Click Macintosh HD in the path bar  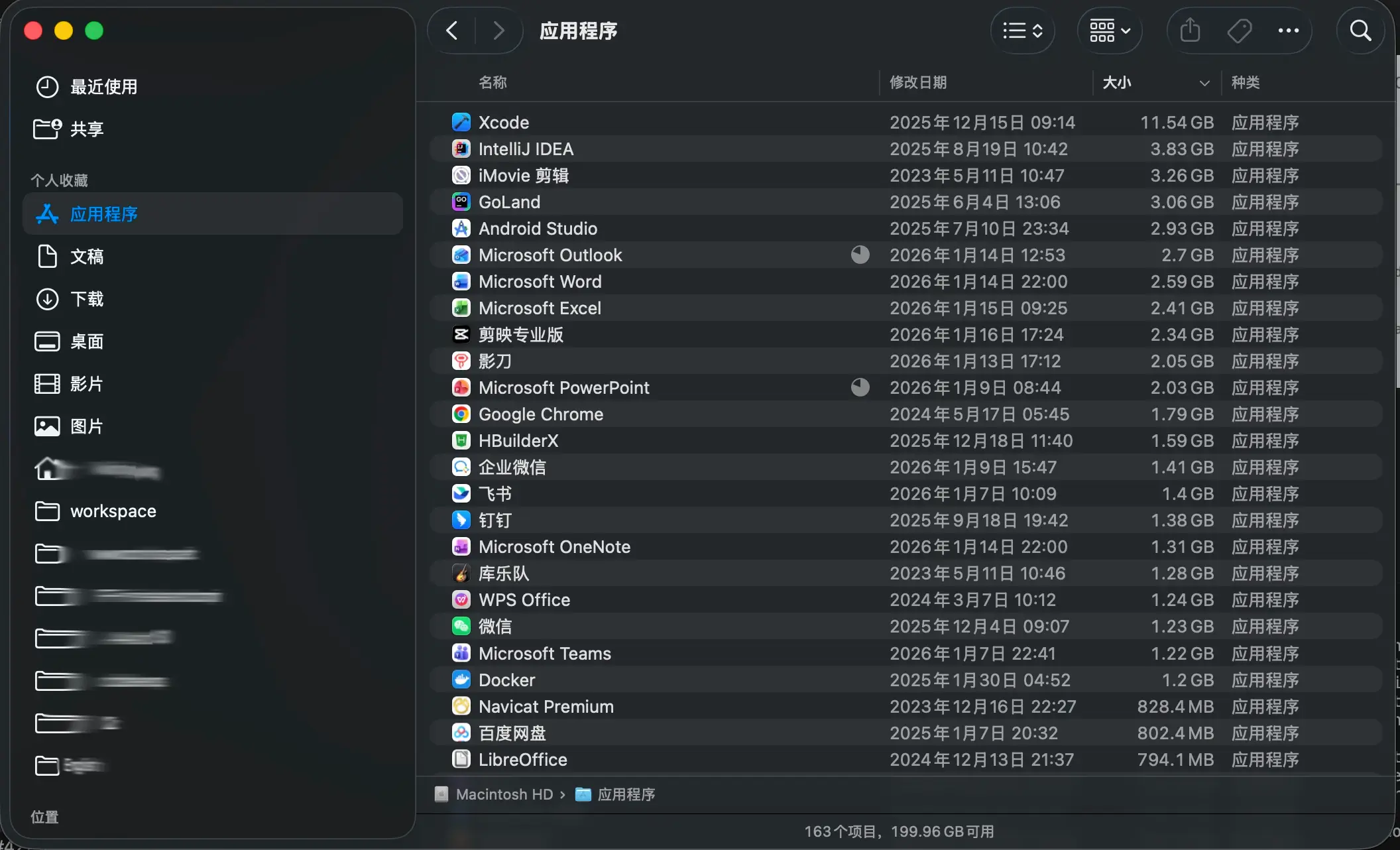click(x=506, y=794)
